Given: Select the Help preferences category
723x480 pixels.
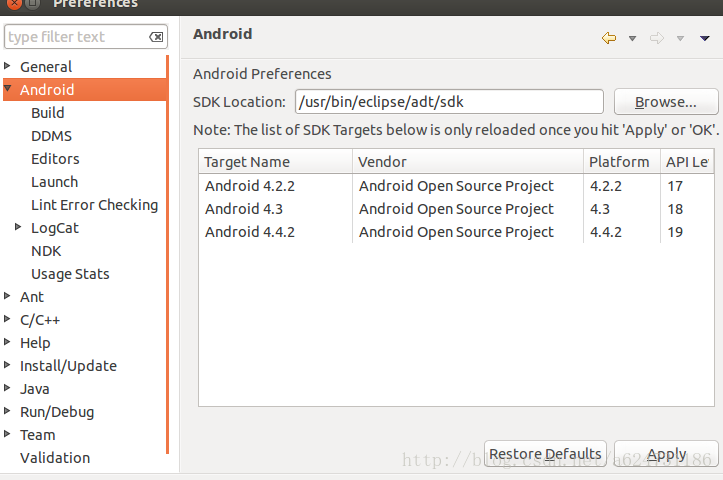Looking at the screenshot, I should (x=35, y=344).
